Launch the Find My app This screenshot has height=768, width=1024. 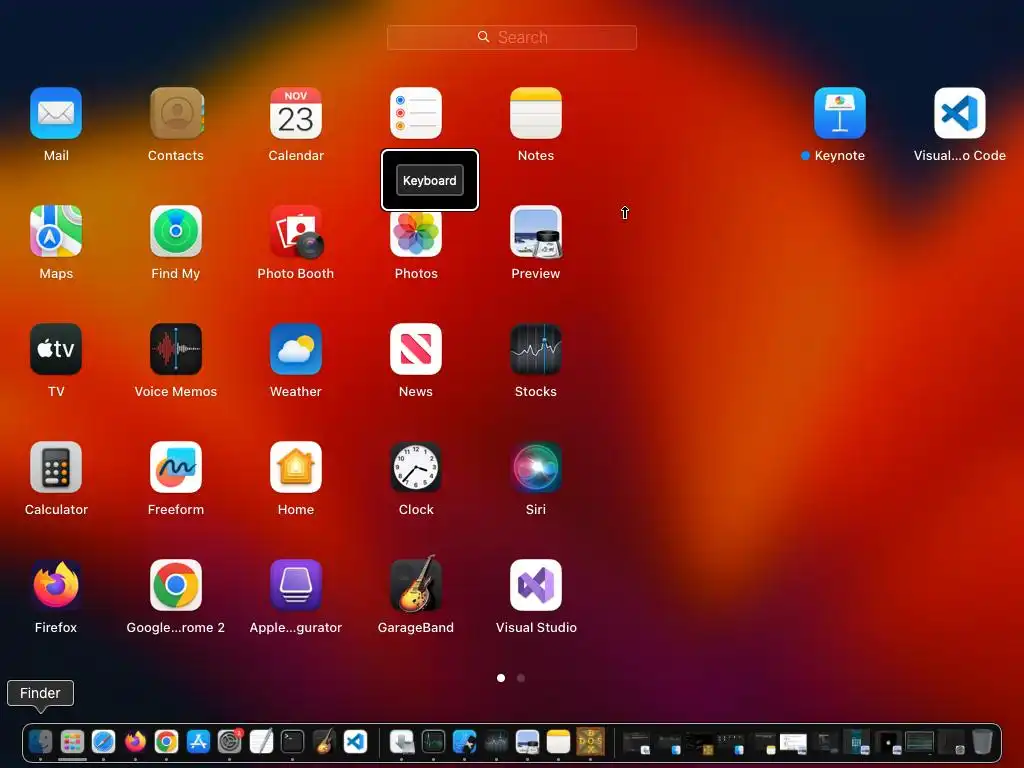[176, 231]
